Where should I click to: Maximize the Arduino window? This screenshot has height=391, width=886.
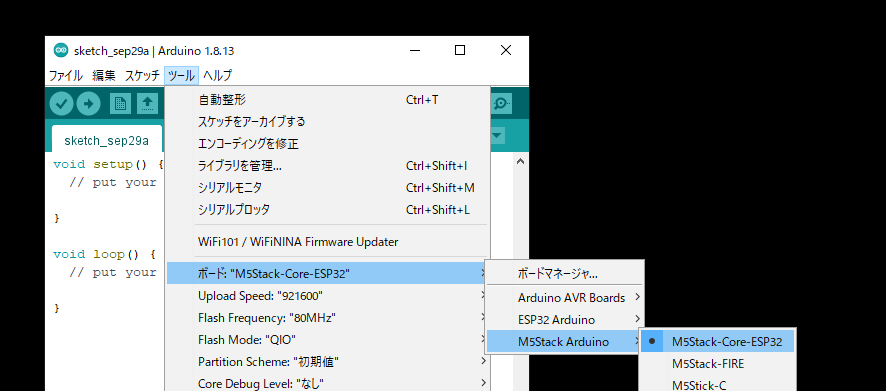coord(460,50)
